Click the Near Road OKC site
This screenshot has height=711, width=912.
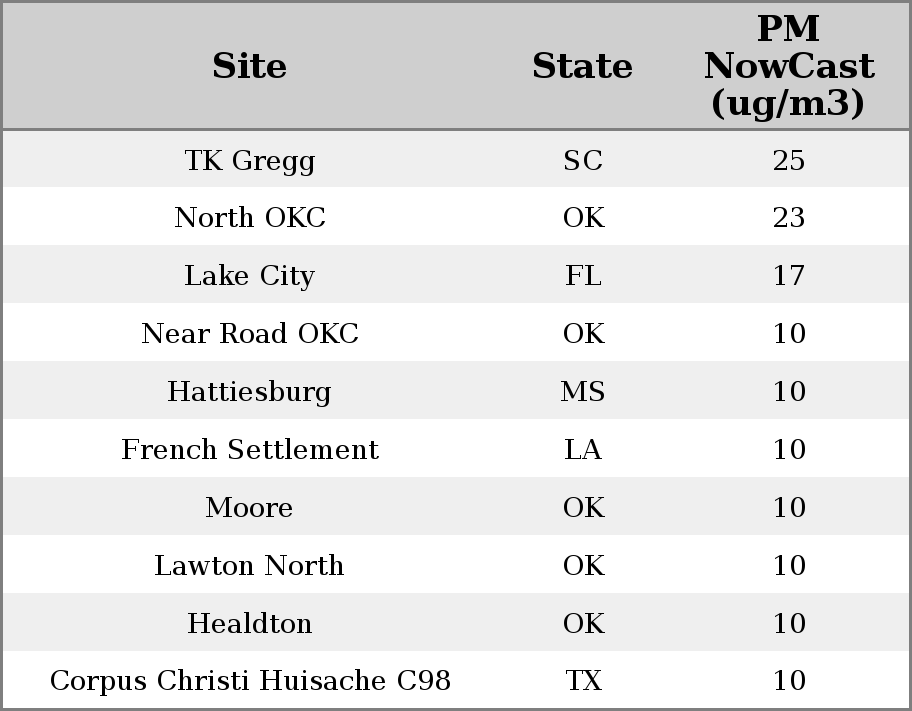(250, 333)
